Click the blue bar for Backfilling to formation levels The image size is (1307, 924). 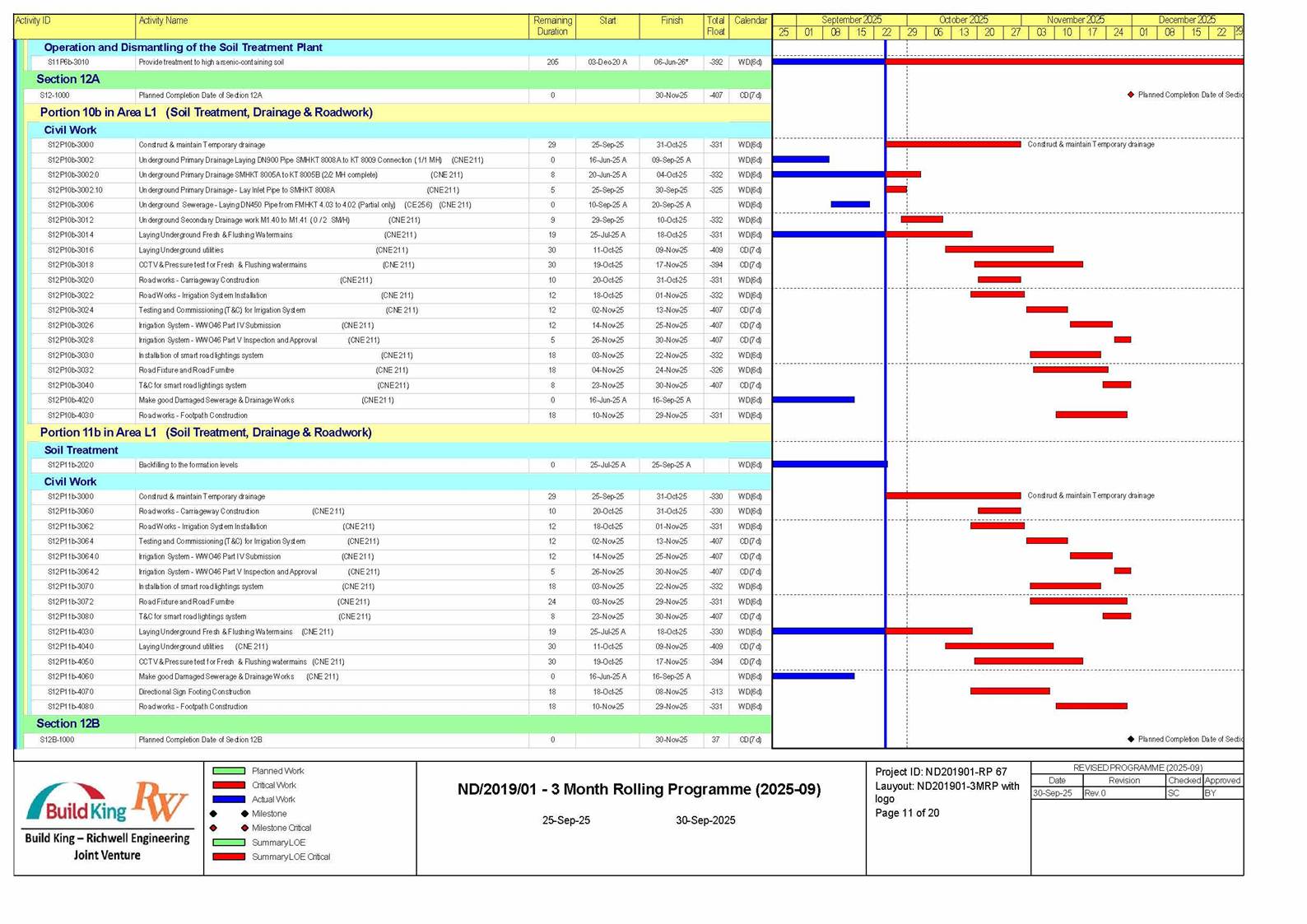coord(829,464)
